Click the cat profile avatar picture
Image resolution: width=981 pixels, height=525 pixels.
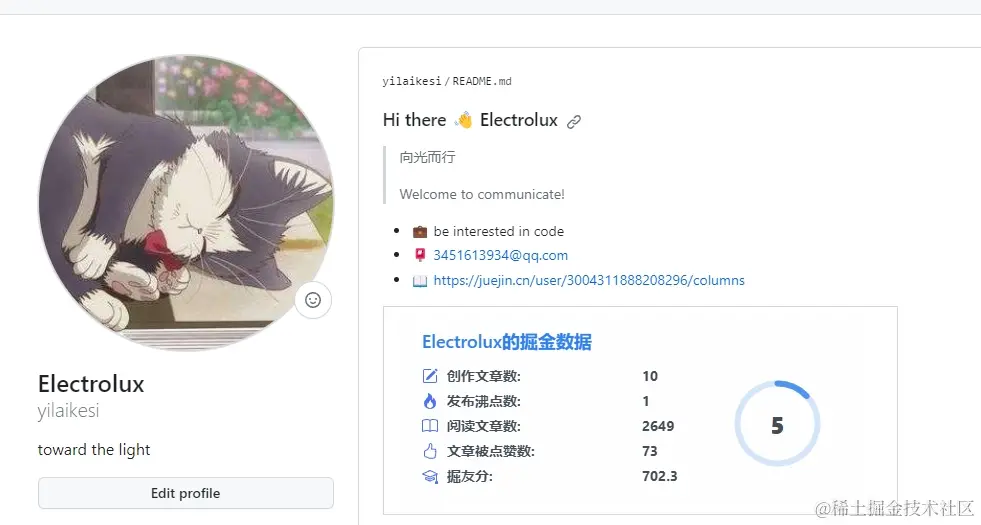point(186,203)
